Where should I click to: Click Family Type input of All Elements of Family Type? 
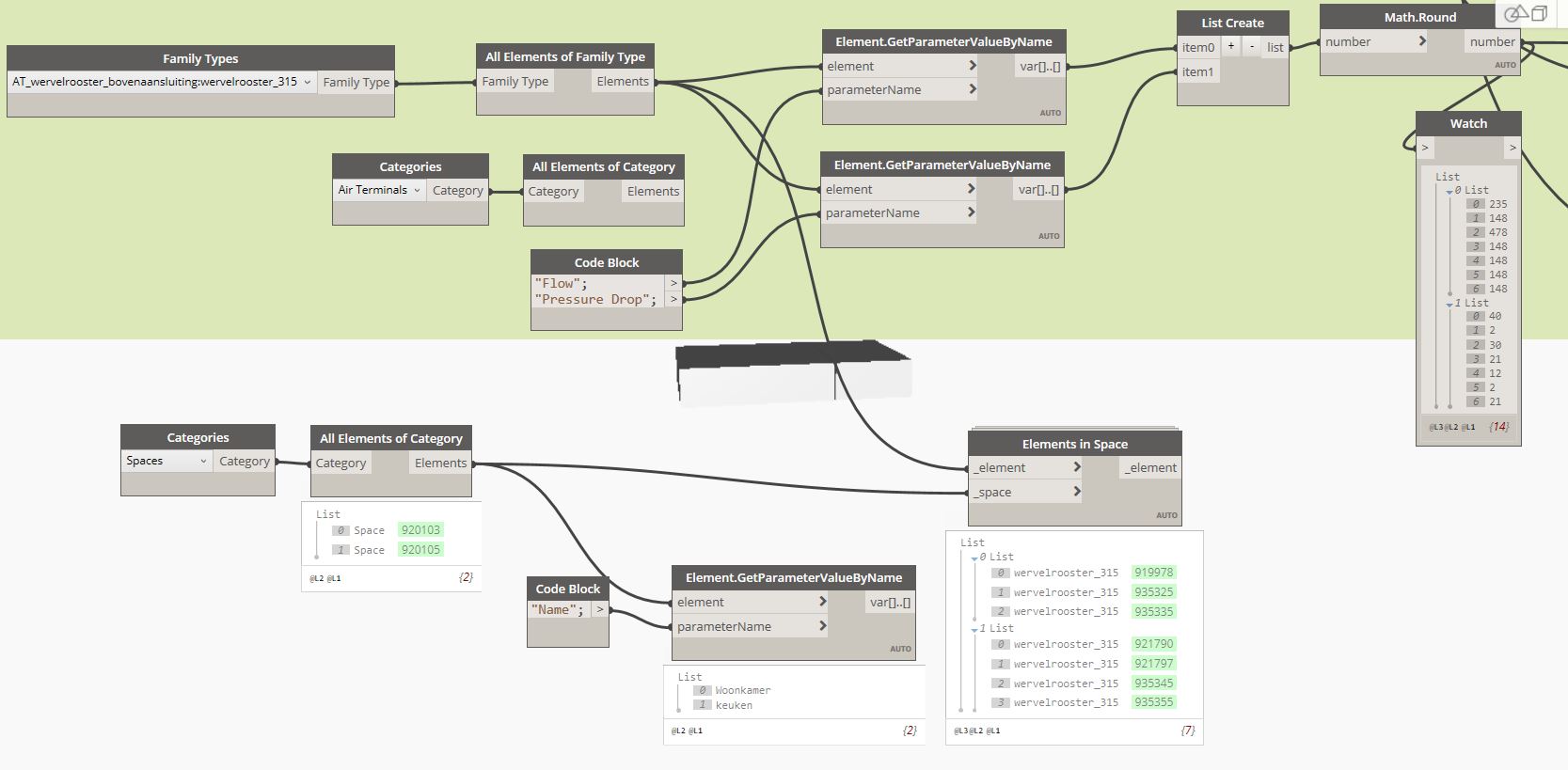click(515, 82)
